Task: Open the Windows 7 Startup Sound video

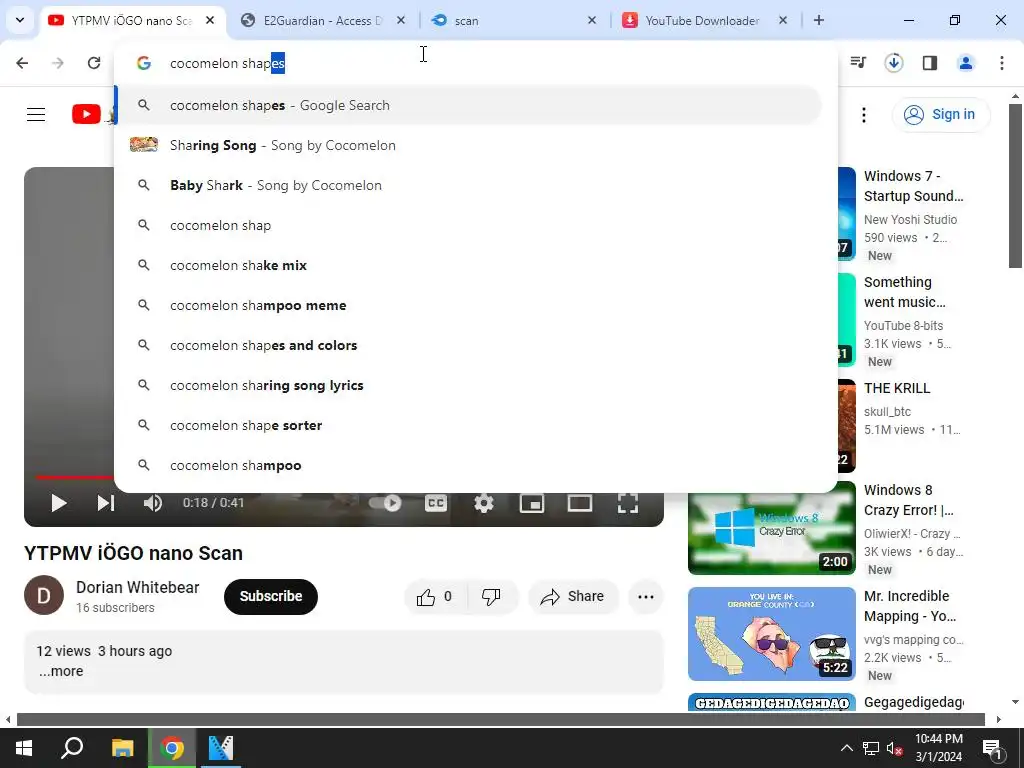Action: click(x=913, y=185)
